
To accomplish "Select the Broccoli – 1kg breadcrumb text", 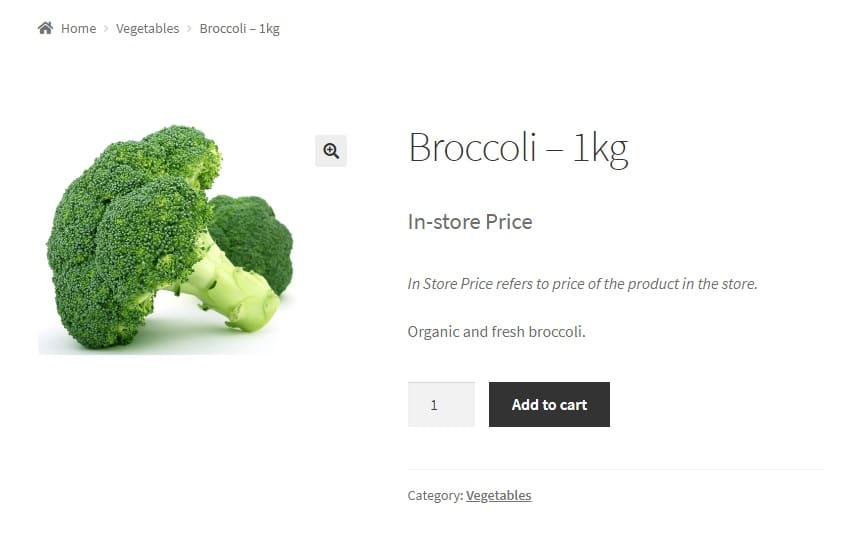I will click(239, 28).
